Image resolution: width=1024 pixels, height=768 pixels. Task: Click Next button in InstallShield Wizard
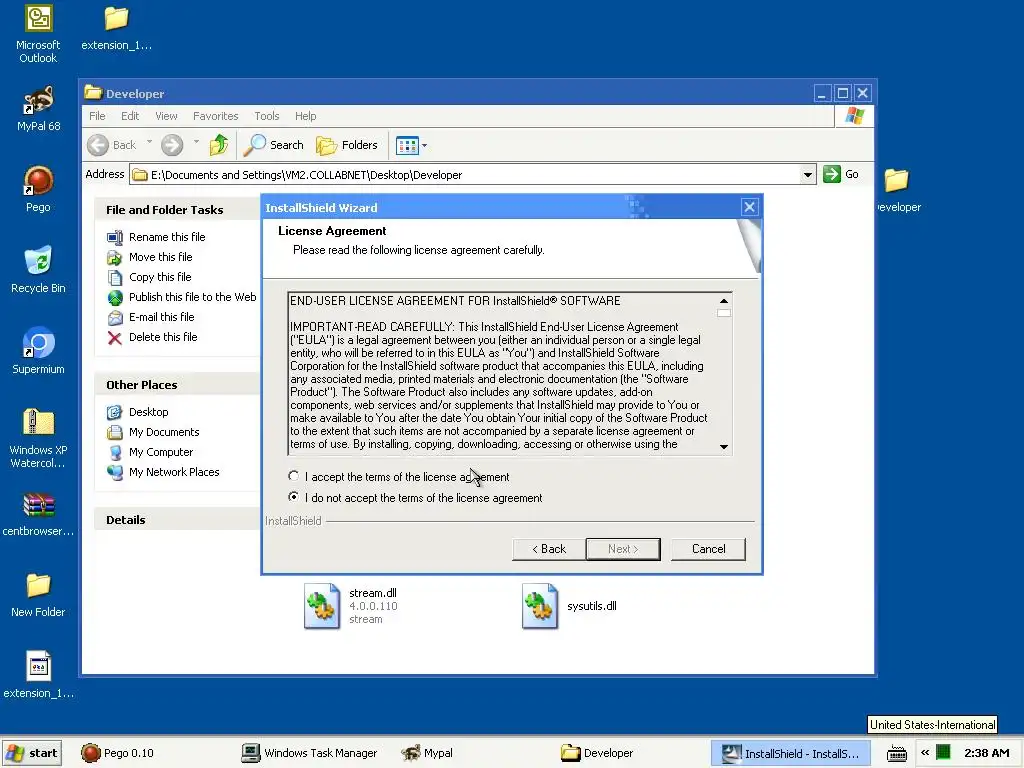click(x=623, y=549)
